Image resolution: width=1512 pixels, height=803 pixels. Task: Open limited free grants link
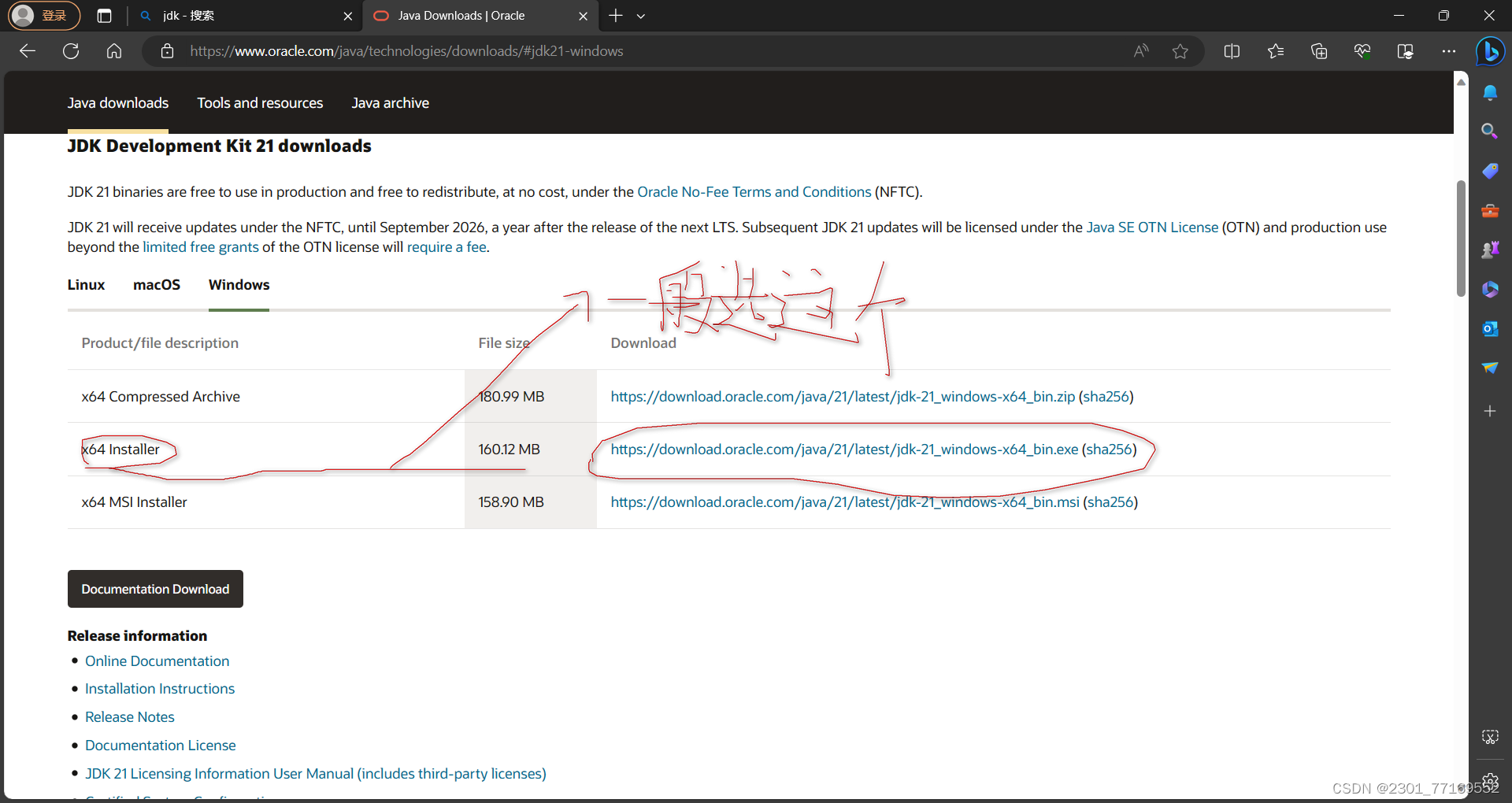click(x=201, y=247)
